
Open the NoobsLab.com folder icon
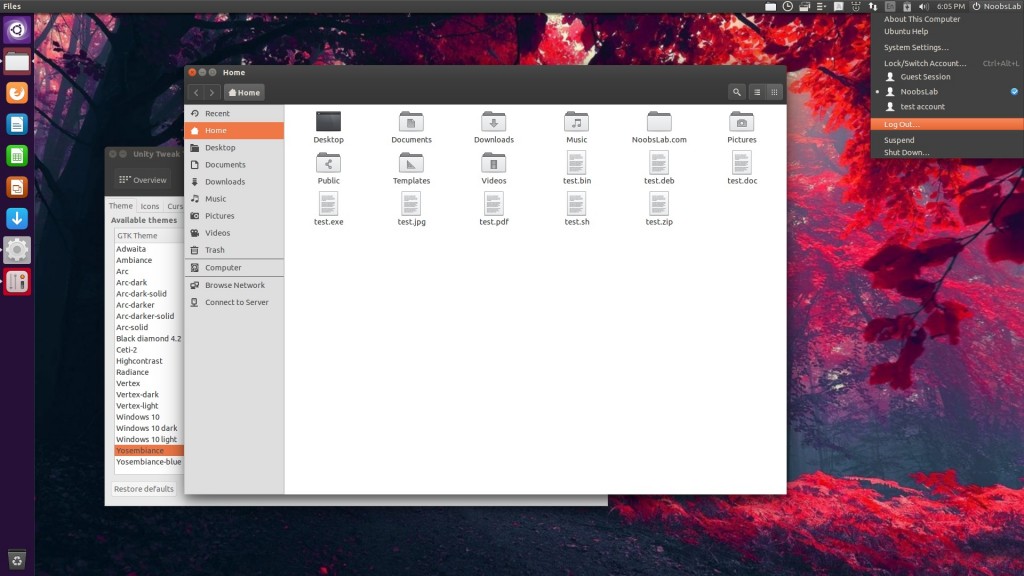coord(659,122)
